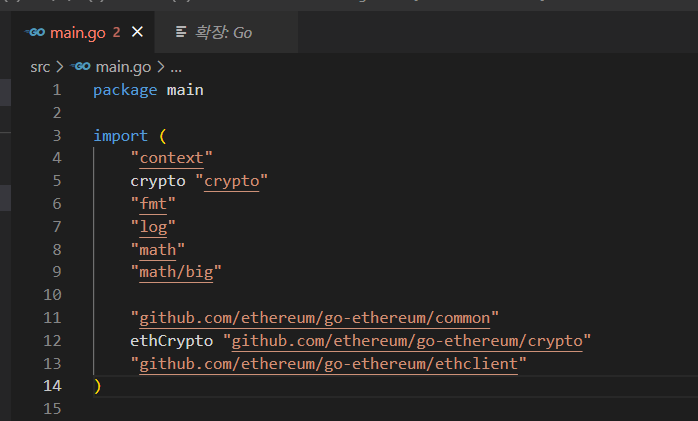The width and height of the screenshot is (698, 421).
Task: Close the main.go editor tab
Action: click(137, 32)
